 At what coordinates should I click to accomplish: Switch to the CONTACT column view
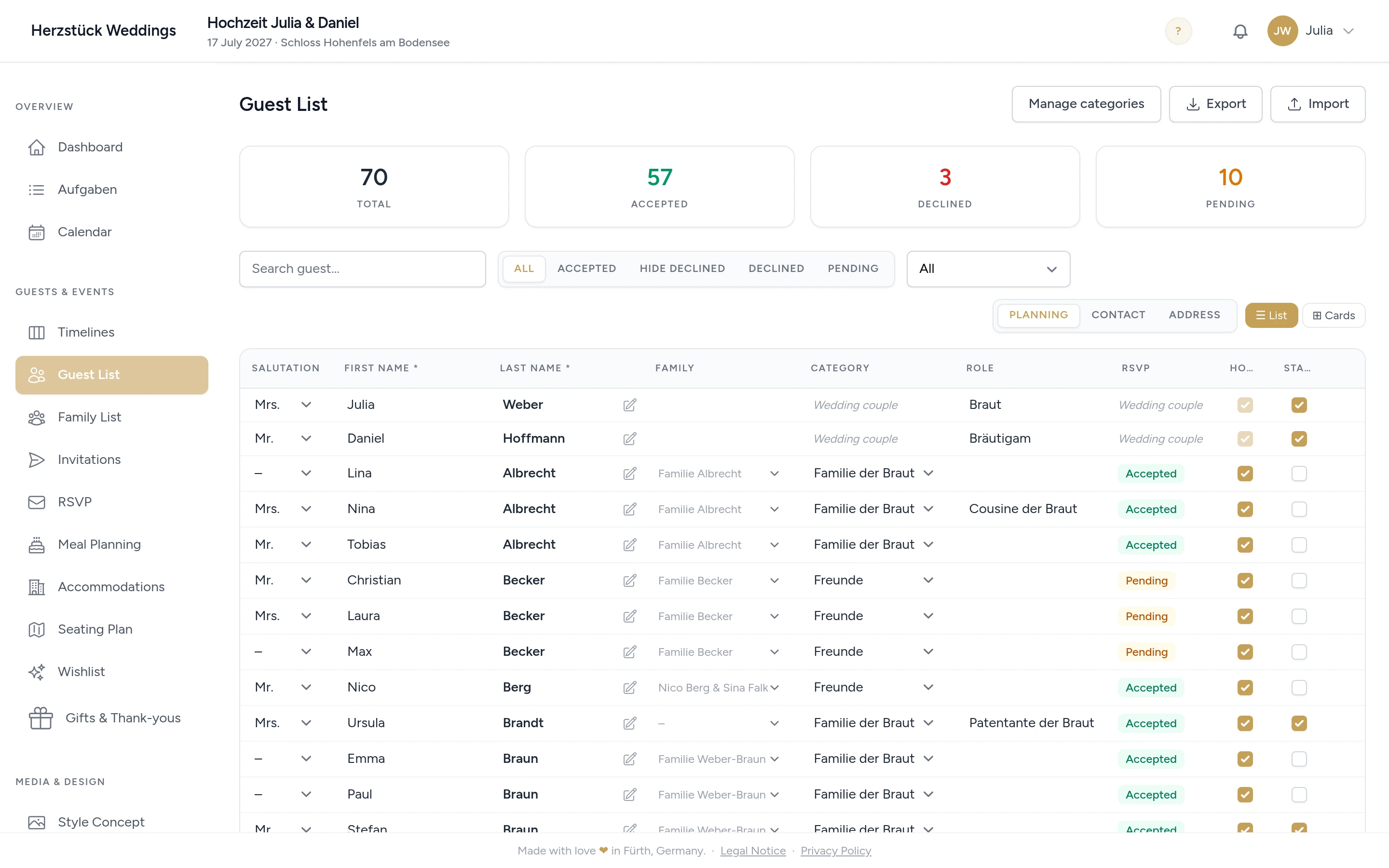click(1118, 315)
